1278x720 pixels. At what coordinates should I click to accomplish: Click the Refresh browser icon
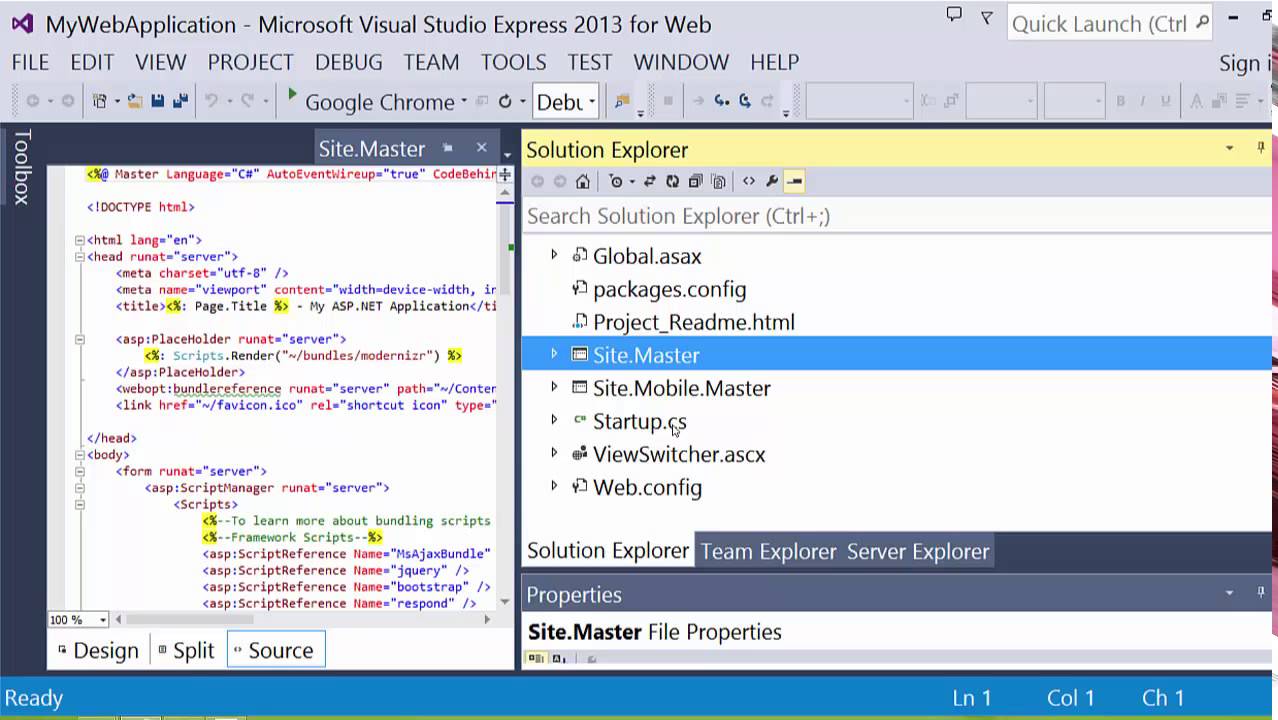tap(505, 101)
